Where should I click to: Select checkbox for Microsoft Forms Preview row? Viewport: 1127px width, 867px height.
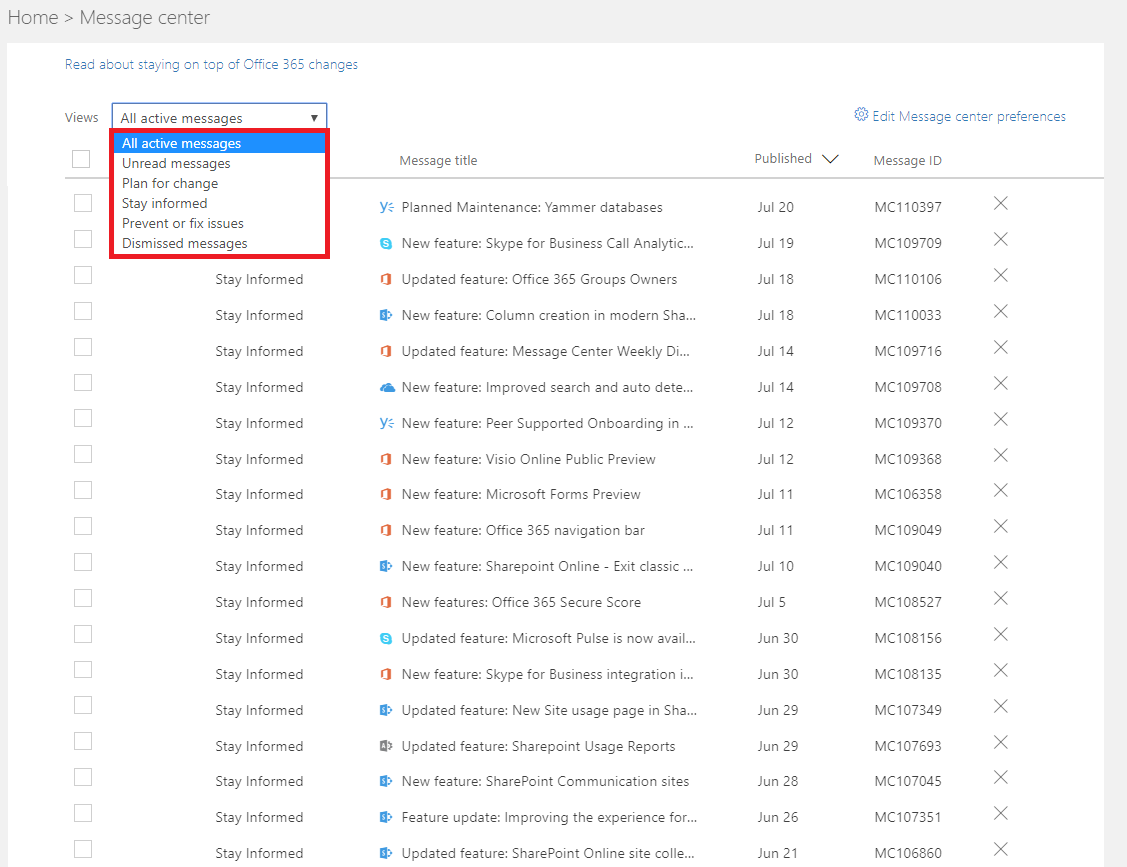(x=83, y=491)
